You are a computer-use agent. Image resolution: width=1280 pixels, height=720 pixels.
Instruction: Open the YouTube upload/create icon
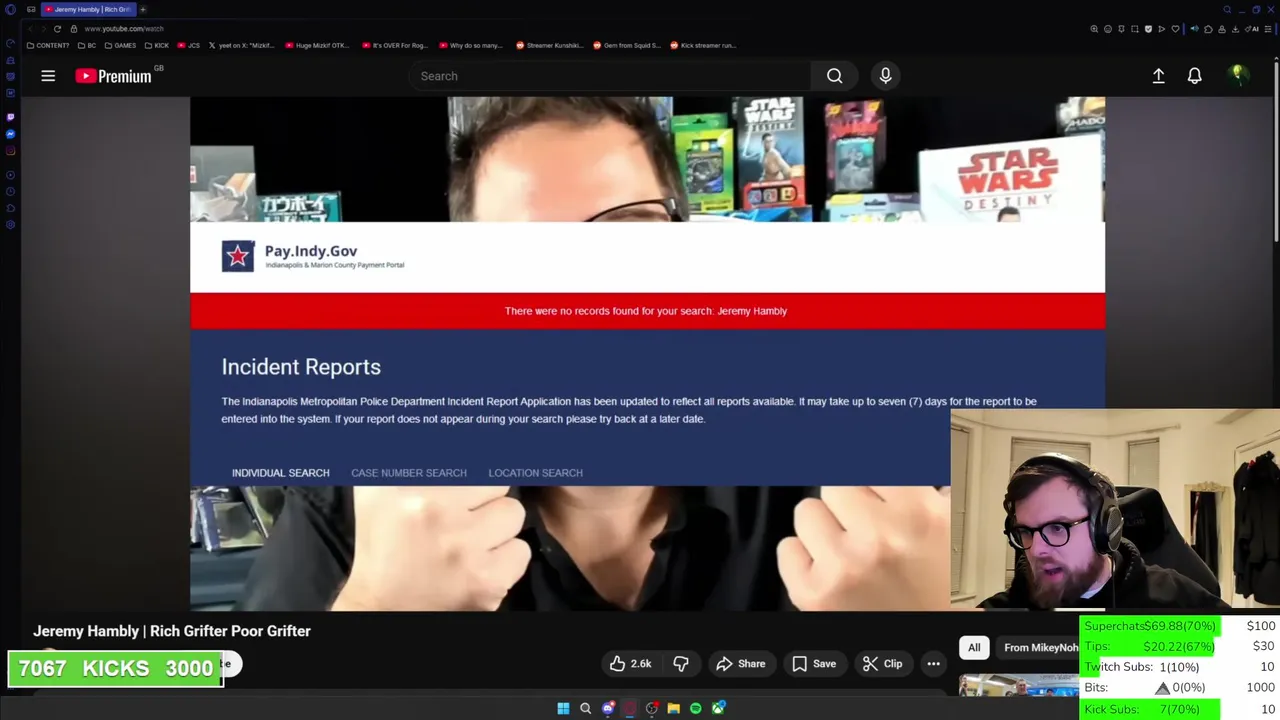coord(1158,76)
